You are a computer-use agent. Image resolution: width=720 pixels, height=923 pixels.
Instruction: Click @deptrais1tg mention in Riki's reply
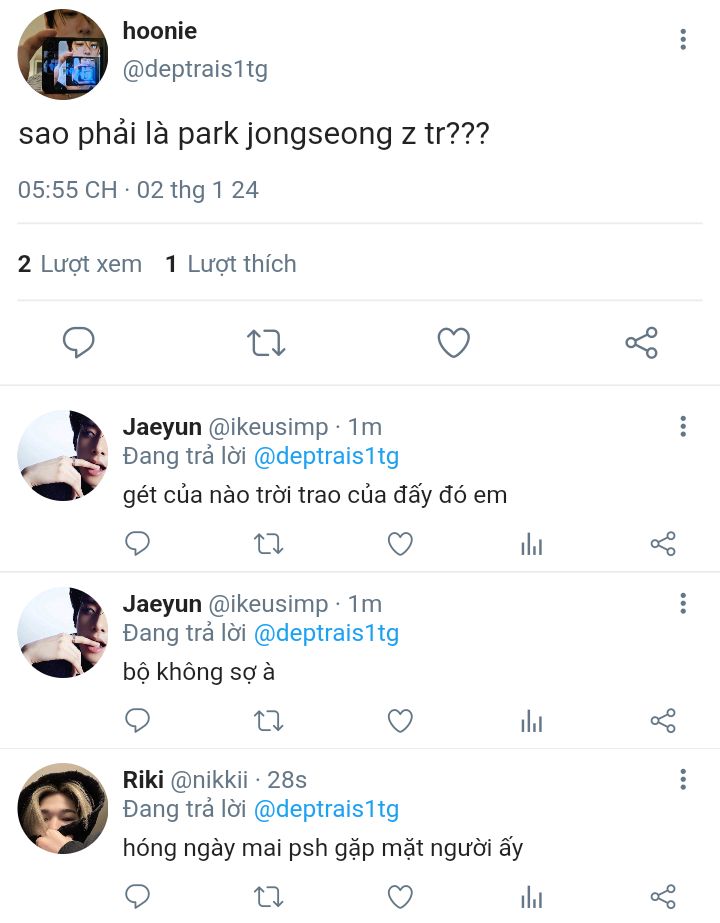[326, 809]
